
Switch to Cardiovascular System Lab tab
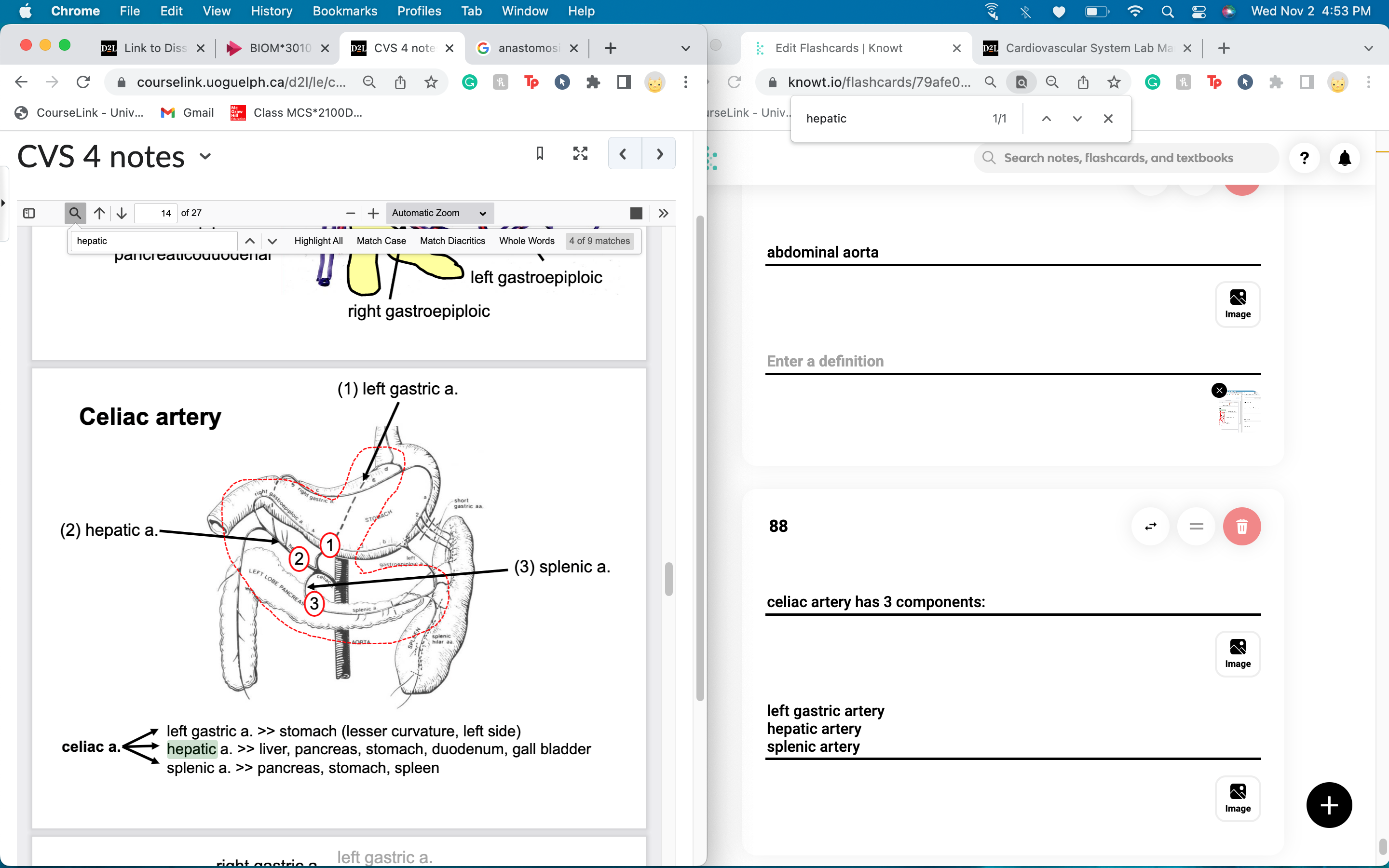click(x=1088, y=48)
